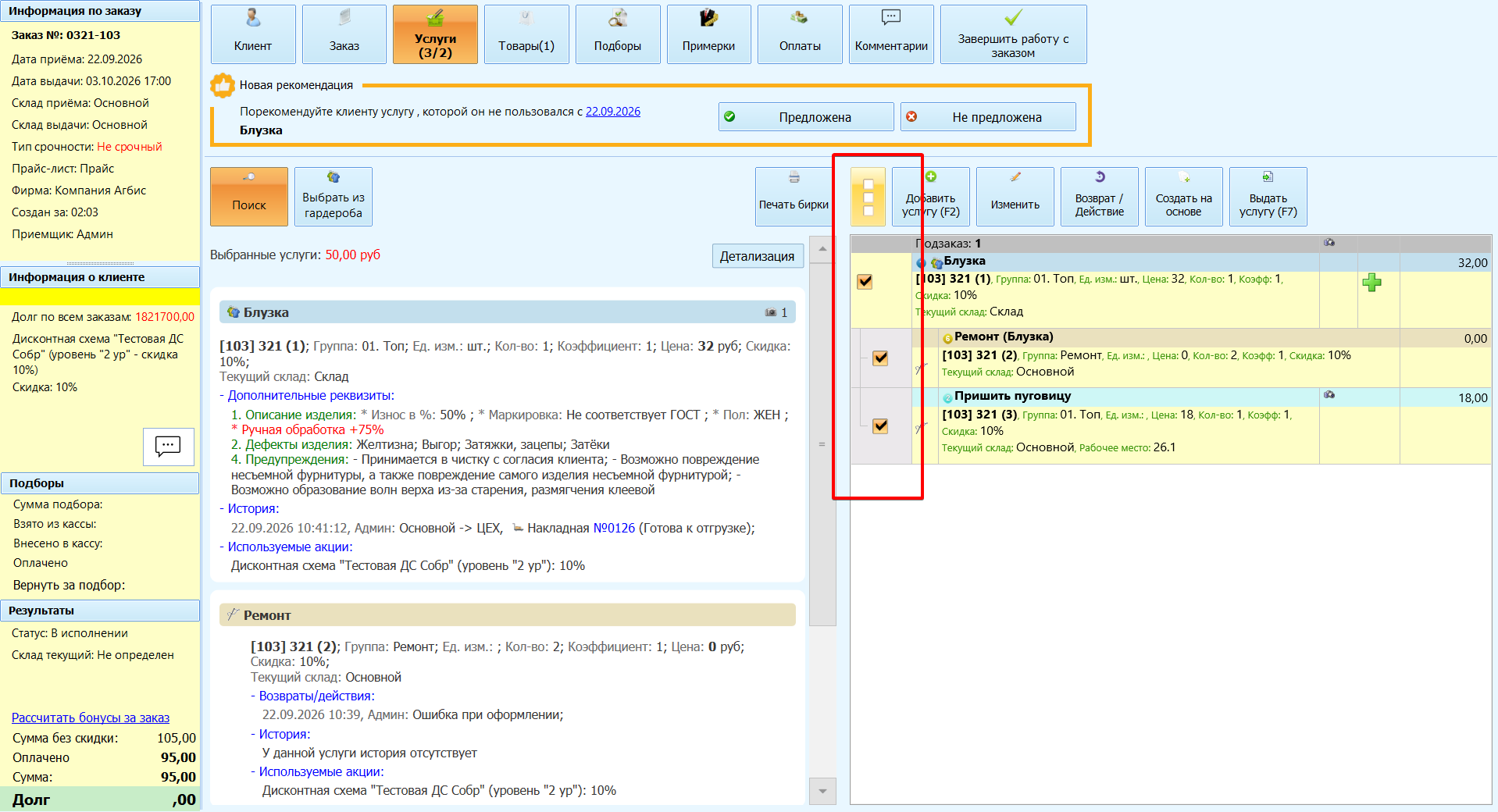Image resolution: width=1498 pixels, height=812 pixels.
Task: Open the speech-bubble comment button under client discount
Action: click(x=169, y=447)
